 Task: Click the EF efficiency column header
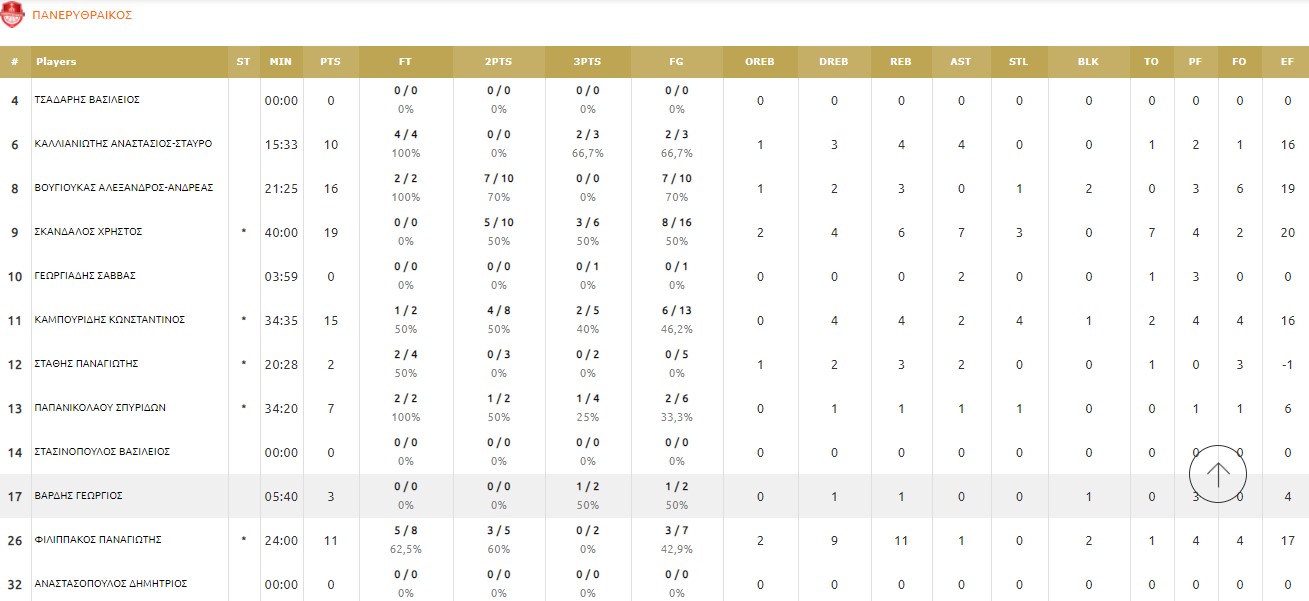point(1288,62)
